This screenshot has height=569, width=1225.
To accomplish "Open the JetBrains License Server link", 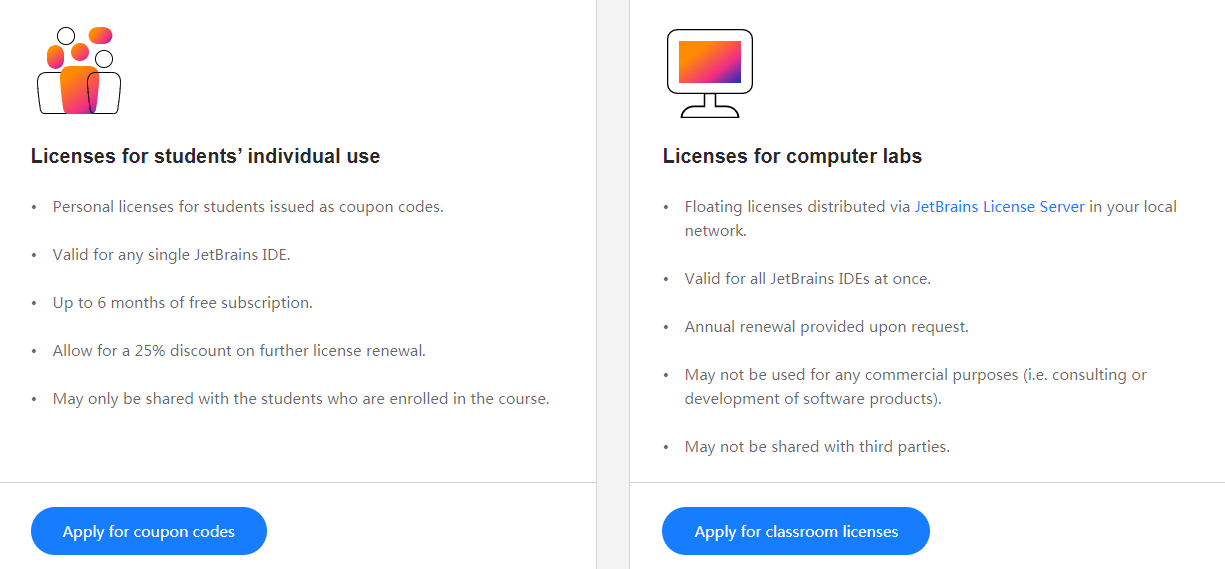I will tap(999, 207).
